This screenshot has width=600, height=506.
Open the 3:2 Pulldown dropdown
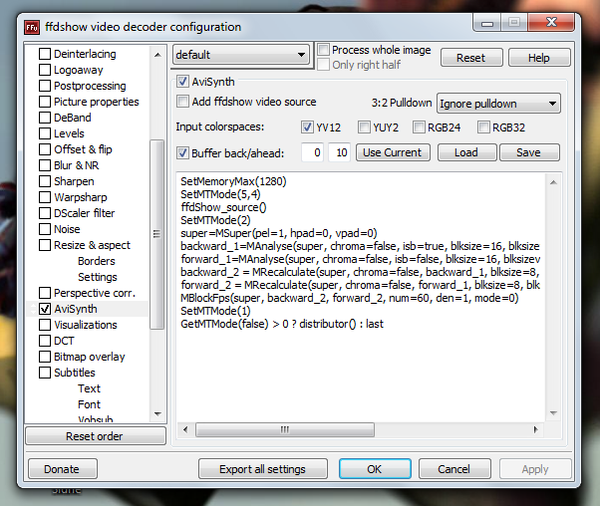[499, 103]
